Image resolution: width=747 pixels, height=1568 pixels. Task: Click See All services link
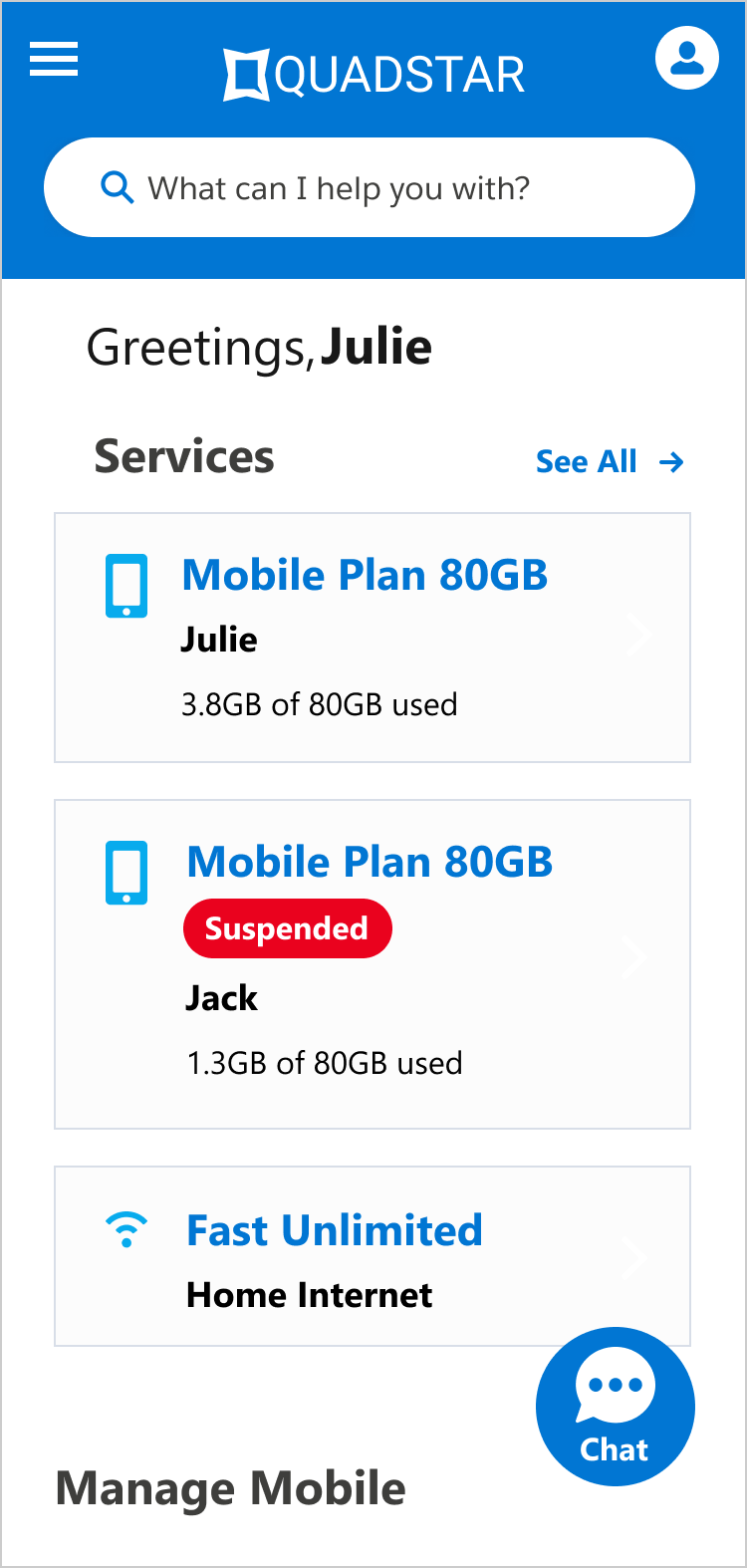[586, 462]
